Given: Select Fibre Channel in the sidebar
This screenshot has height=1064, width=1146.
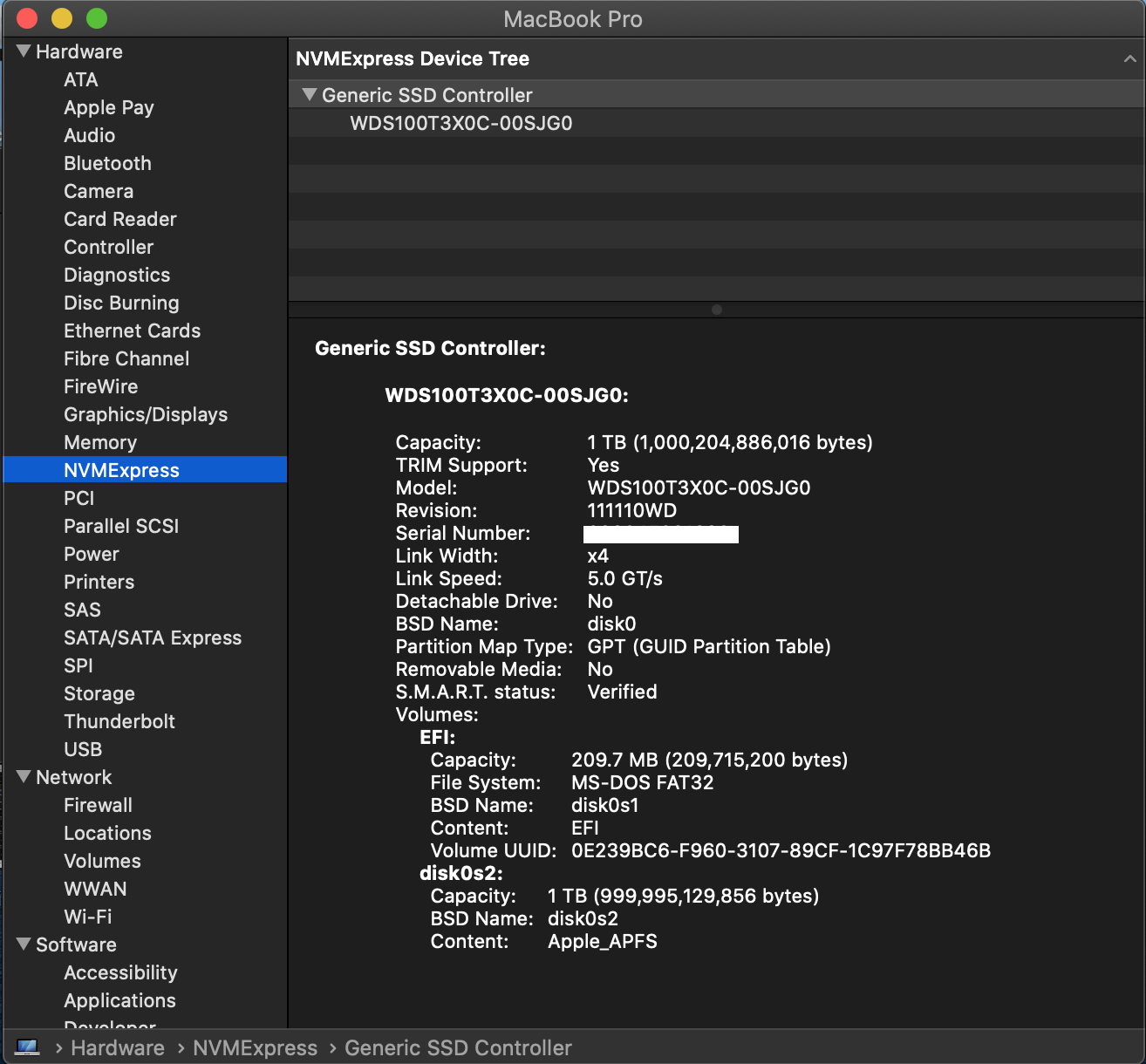Looking at the screenshot, I should click(x=126, y=358).
